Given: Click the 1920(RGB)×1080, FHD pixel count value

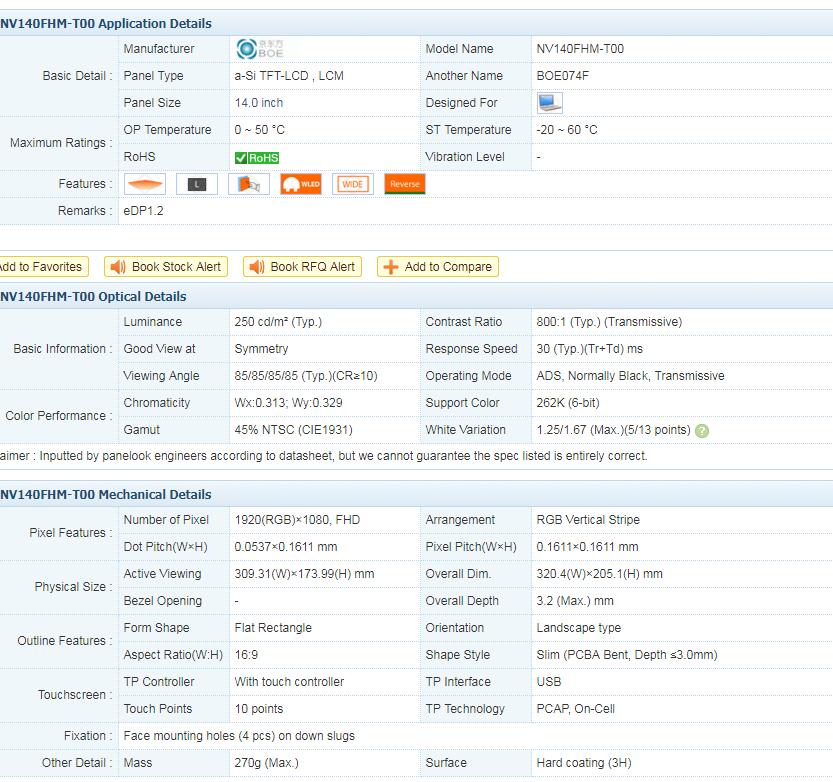Looking at the screenshot, I should click(x=298, y=520).
